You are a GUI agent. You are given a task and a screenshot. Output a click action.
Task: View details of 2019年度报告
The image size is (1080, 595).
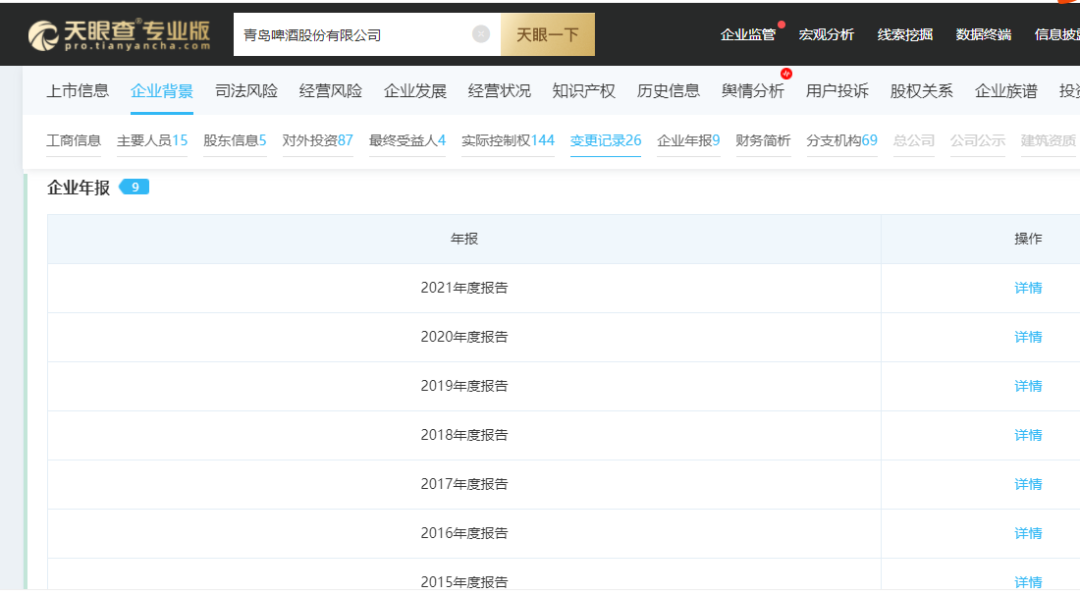(1028, 386)
